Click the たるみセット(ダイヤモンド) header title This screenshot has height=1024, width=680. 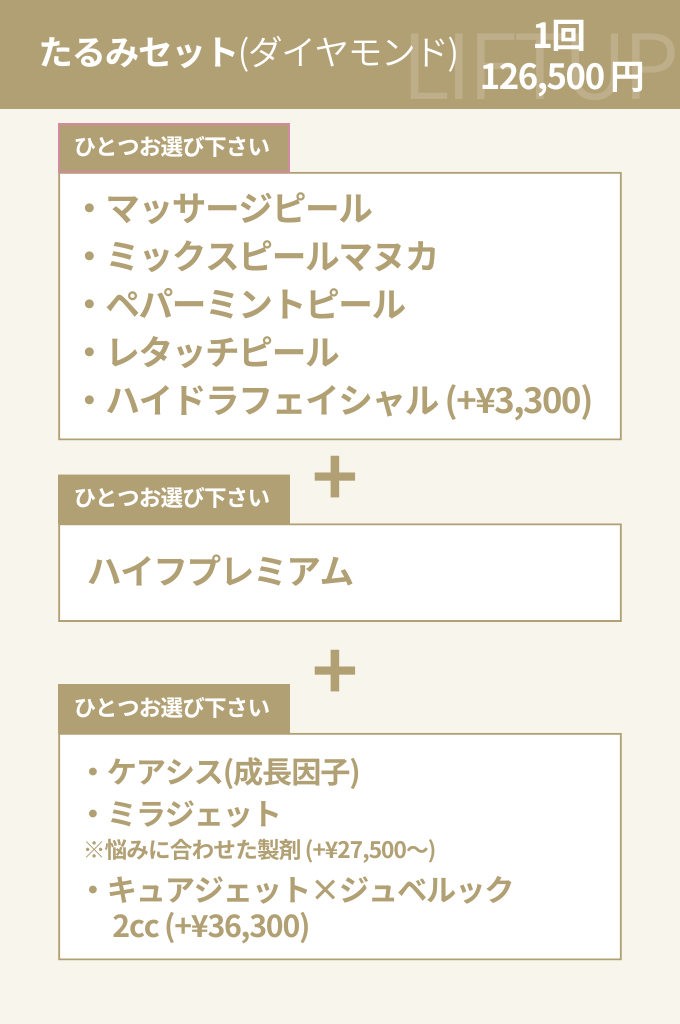pyautogui.click(x=248, y=53)
